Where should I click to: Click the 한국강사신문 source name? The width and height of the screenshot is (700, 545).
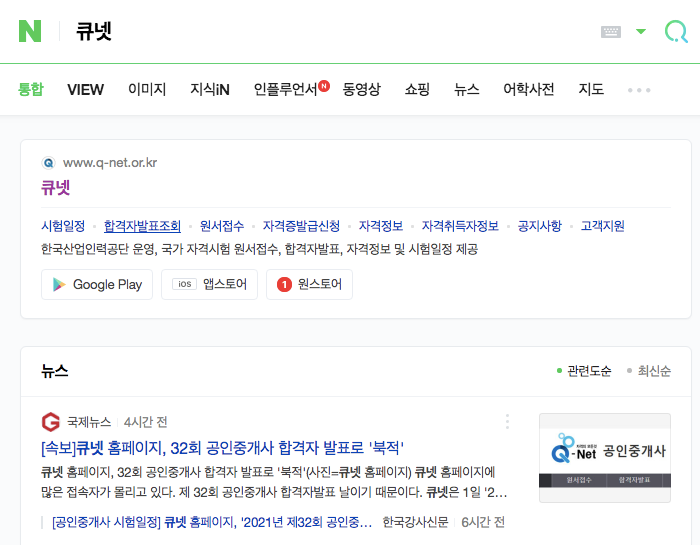[x=415, y=522]
